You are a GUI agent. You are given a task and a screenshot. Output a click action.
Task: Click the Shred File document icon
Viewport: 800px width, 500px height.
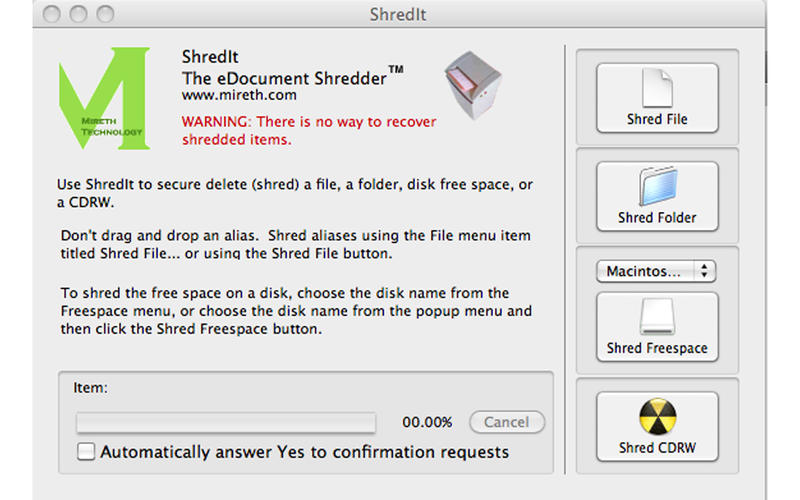tap(657, 88)
